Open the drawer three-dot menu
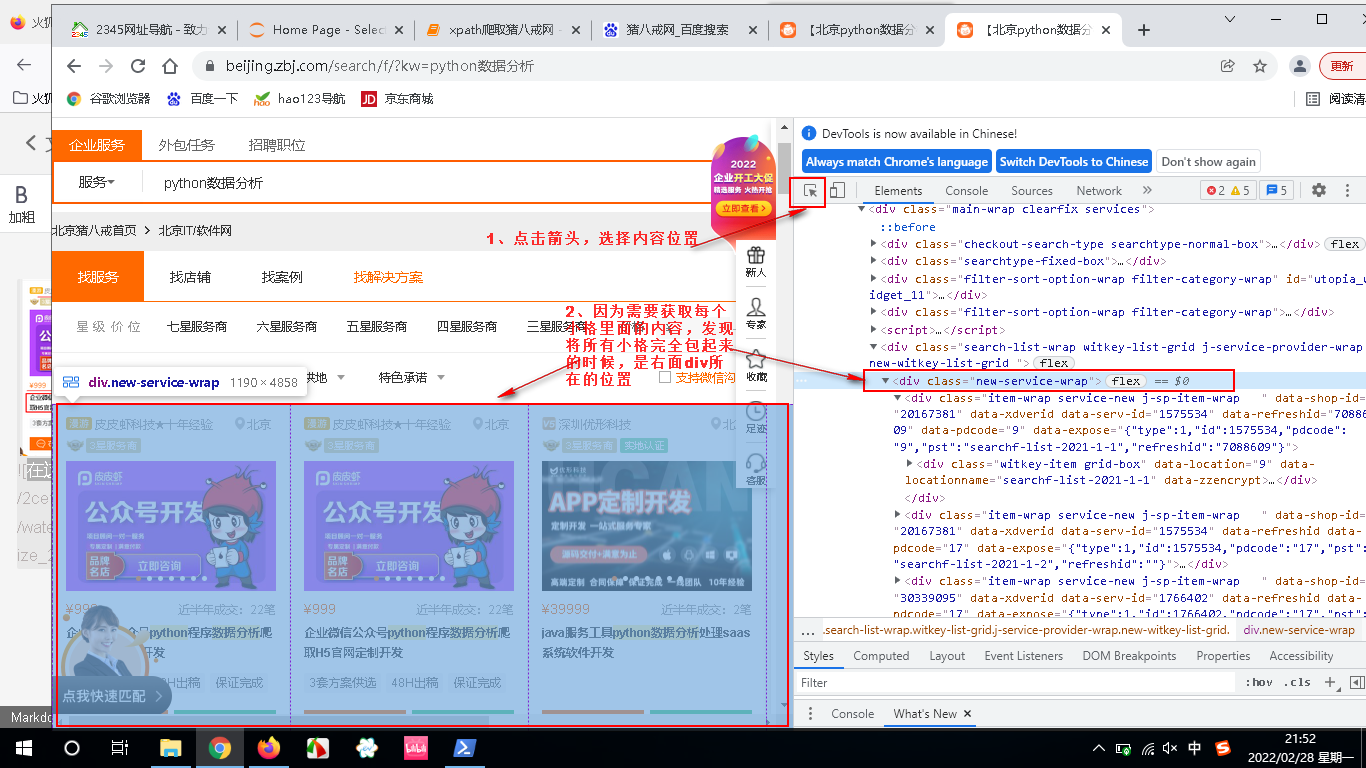This screenshot has width=1366, height=768. 810,714
